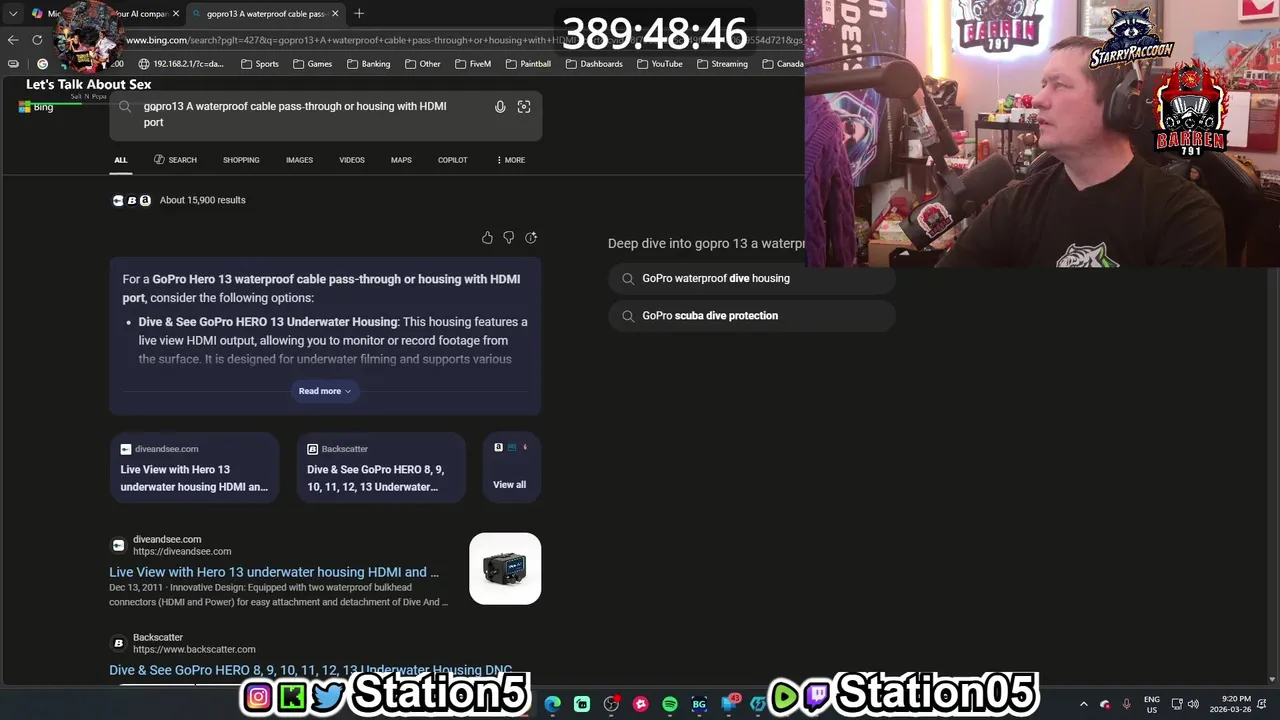The width and height of the screenshot is (1280, 720).
Task: Show hidden system tray icons
Action: pyautogui.click(x=1083, y=704)
